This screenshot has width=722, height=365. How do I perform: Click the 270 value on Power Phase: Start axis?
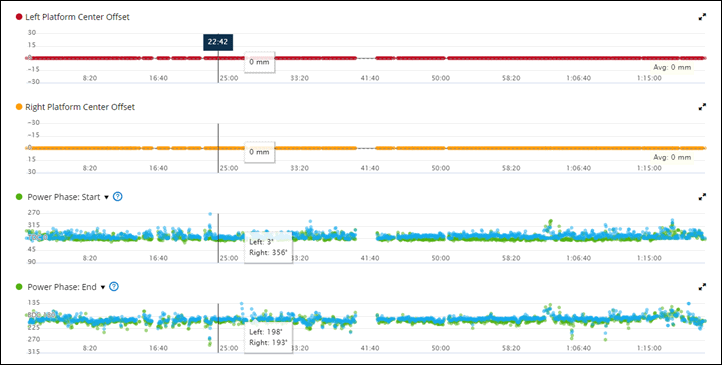tap(34, 213)
